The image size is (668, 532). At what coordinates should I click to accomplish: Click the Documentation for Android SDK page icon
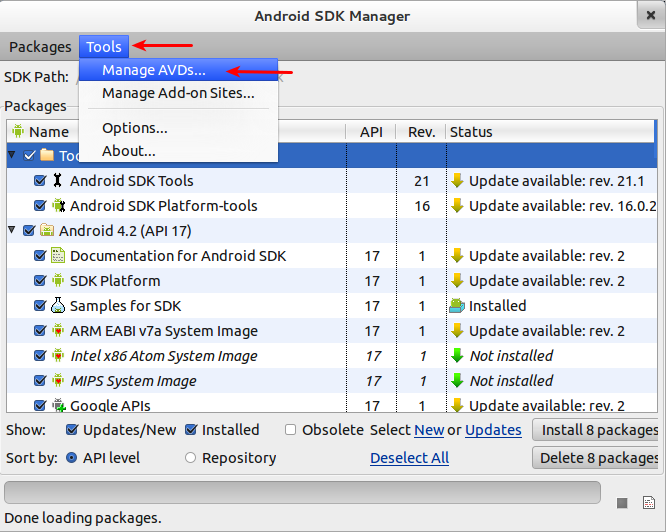pyautogui.click(x=58, y=256)
